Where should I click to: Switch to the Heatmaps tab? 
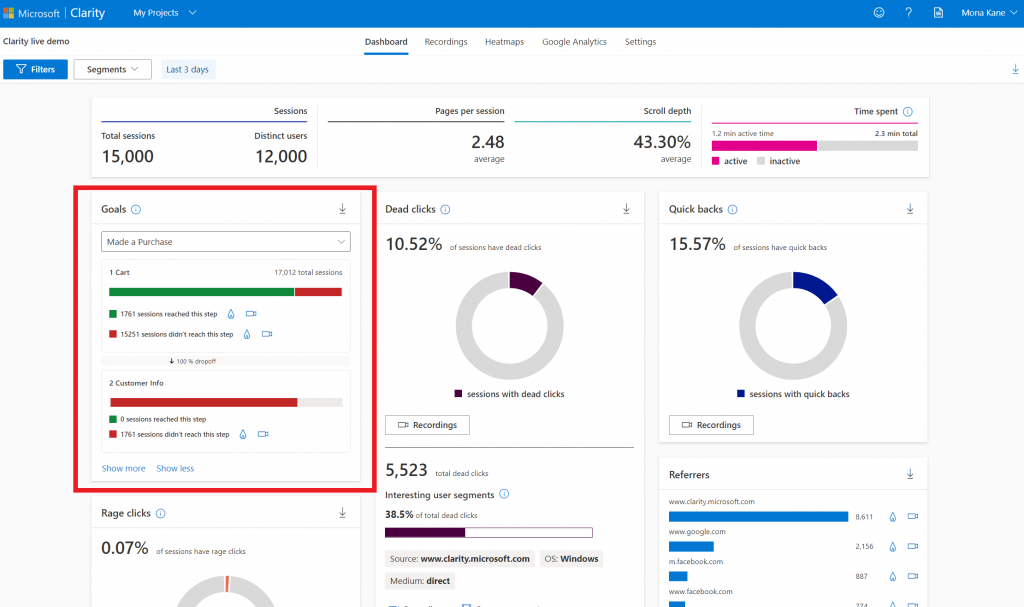point(504,42)
